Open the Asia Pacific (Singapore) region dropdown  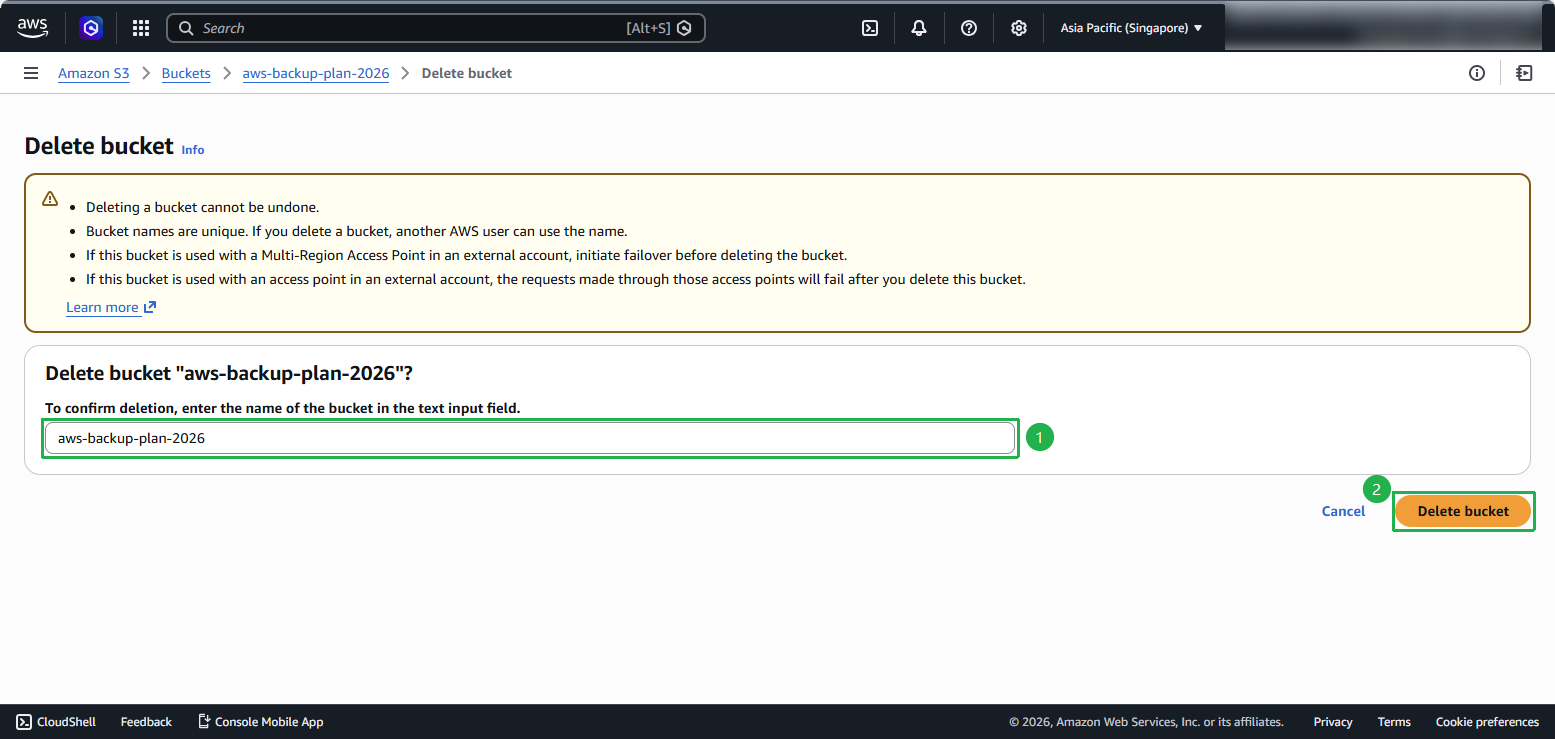click(1131, 28)
